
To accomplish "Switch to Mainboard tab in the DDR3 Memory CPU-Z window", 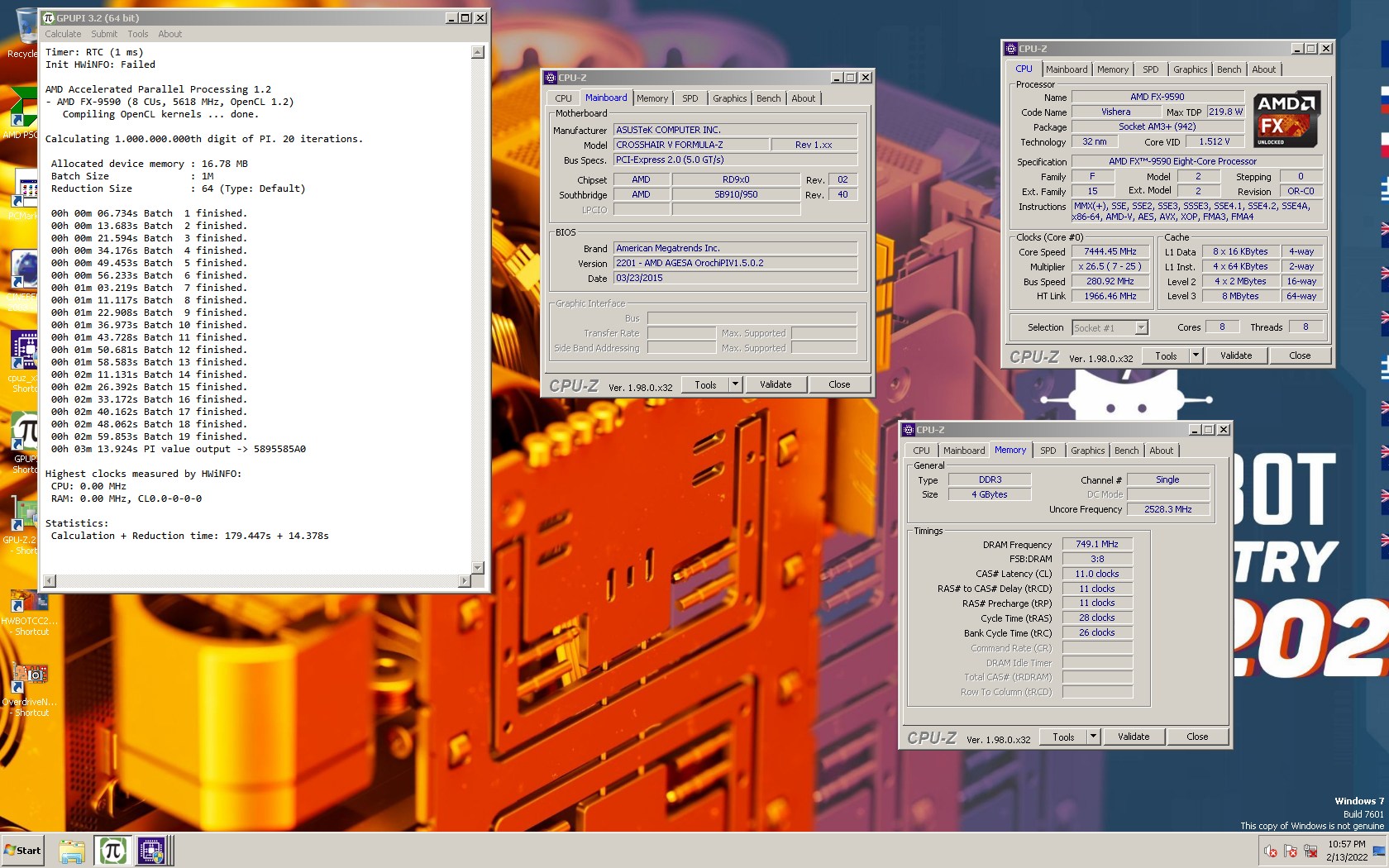I will (964, 451).
